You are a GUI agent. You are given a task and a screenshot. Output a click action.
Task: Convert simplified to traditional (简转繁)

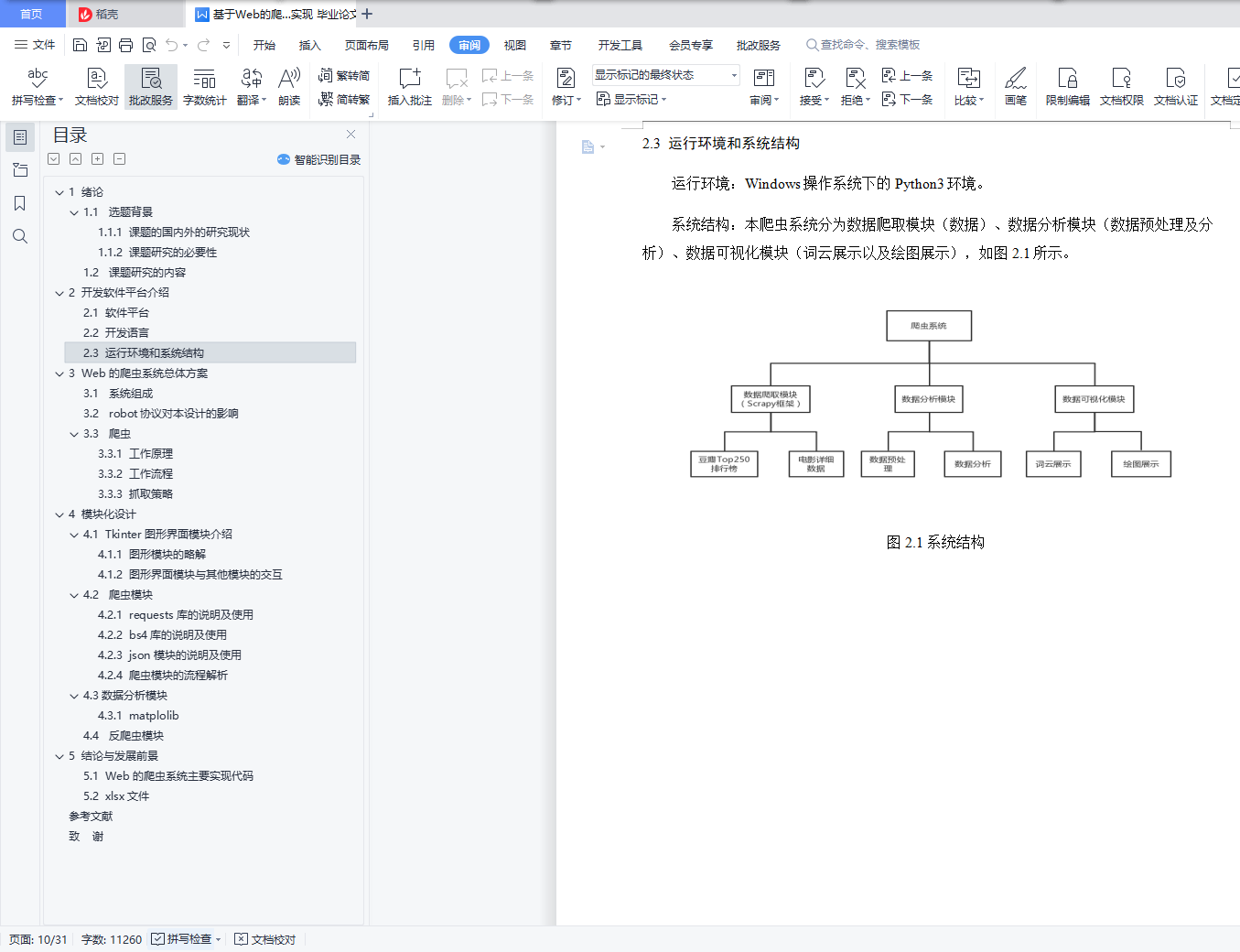344,99
